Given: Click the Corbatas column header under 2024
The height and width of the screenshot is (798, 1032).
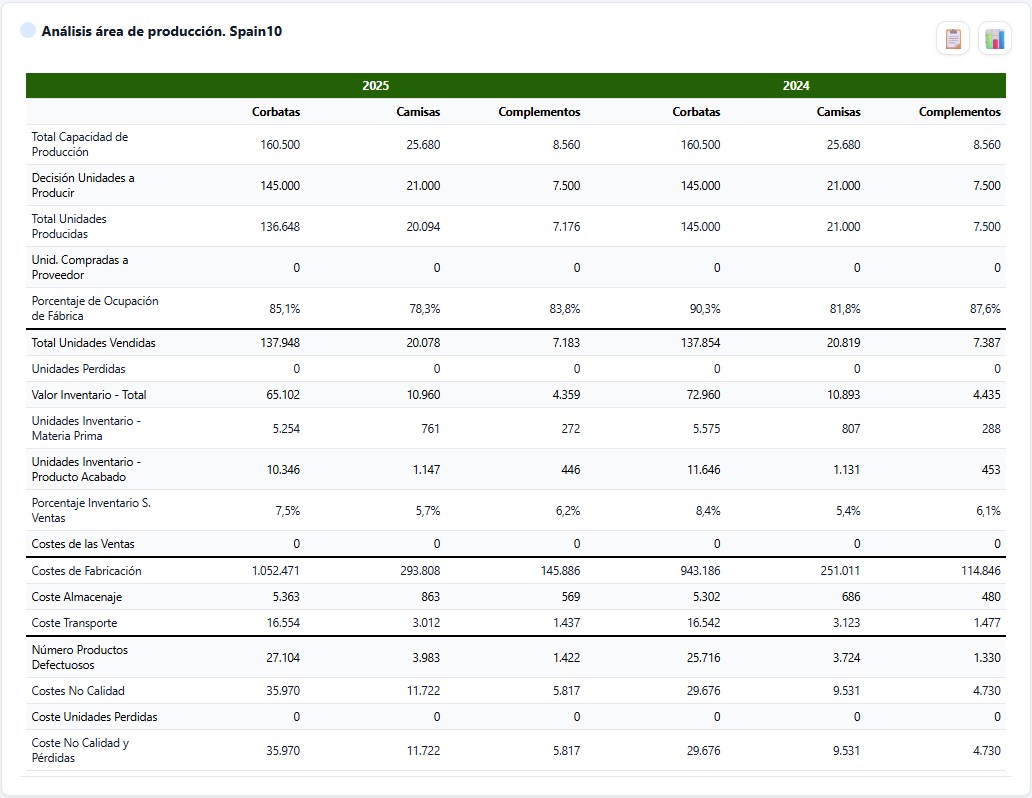Looking at the screenshot, I should click(x=696, y=112).
